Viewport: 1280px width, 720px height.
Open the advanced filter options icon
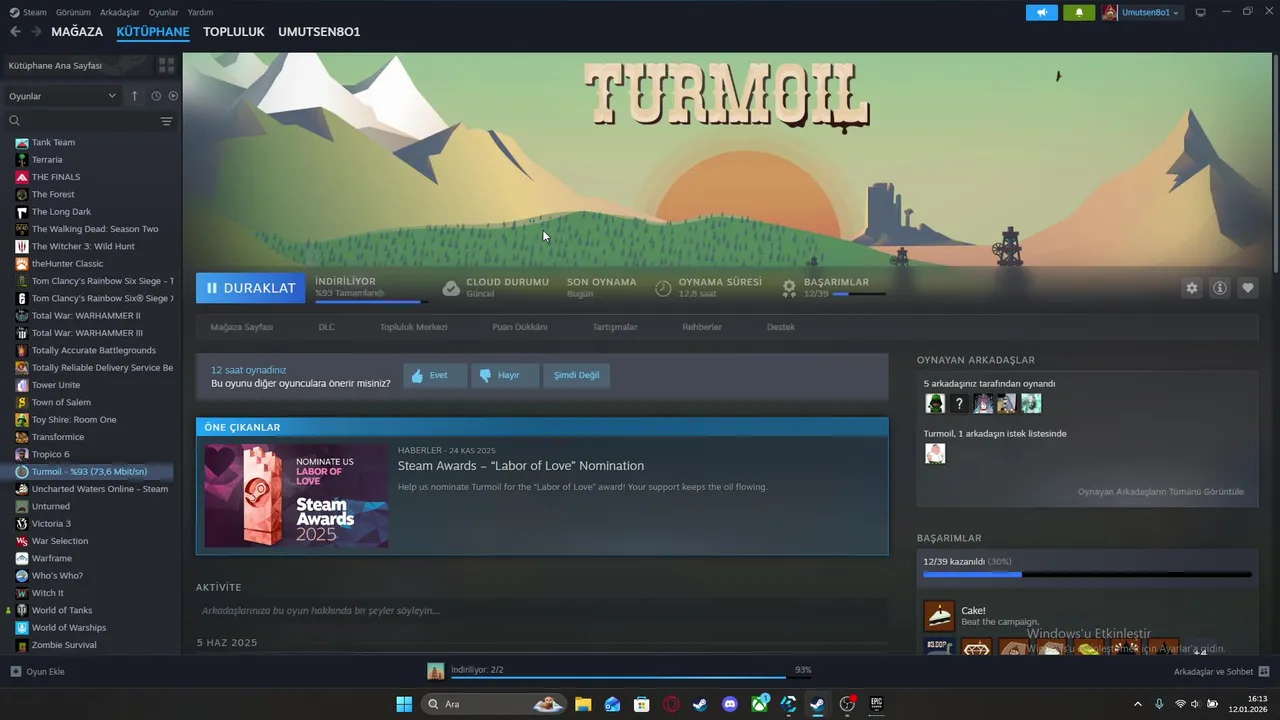(x=166, y=121)
